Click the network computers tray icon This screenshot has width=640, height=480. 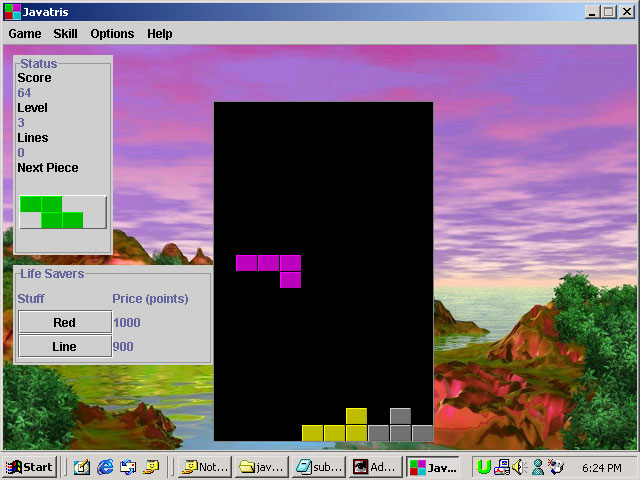point(502,467)
